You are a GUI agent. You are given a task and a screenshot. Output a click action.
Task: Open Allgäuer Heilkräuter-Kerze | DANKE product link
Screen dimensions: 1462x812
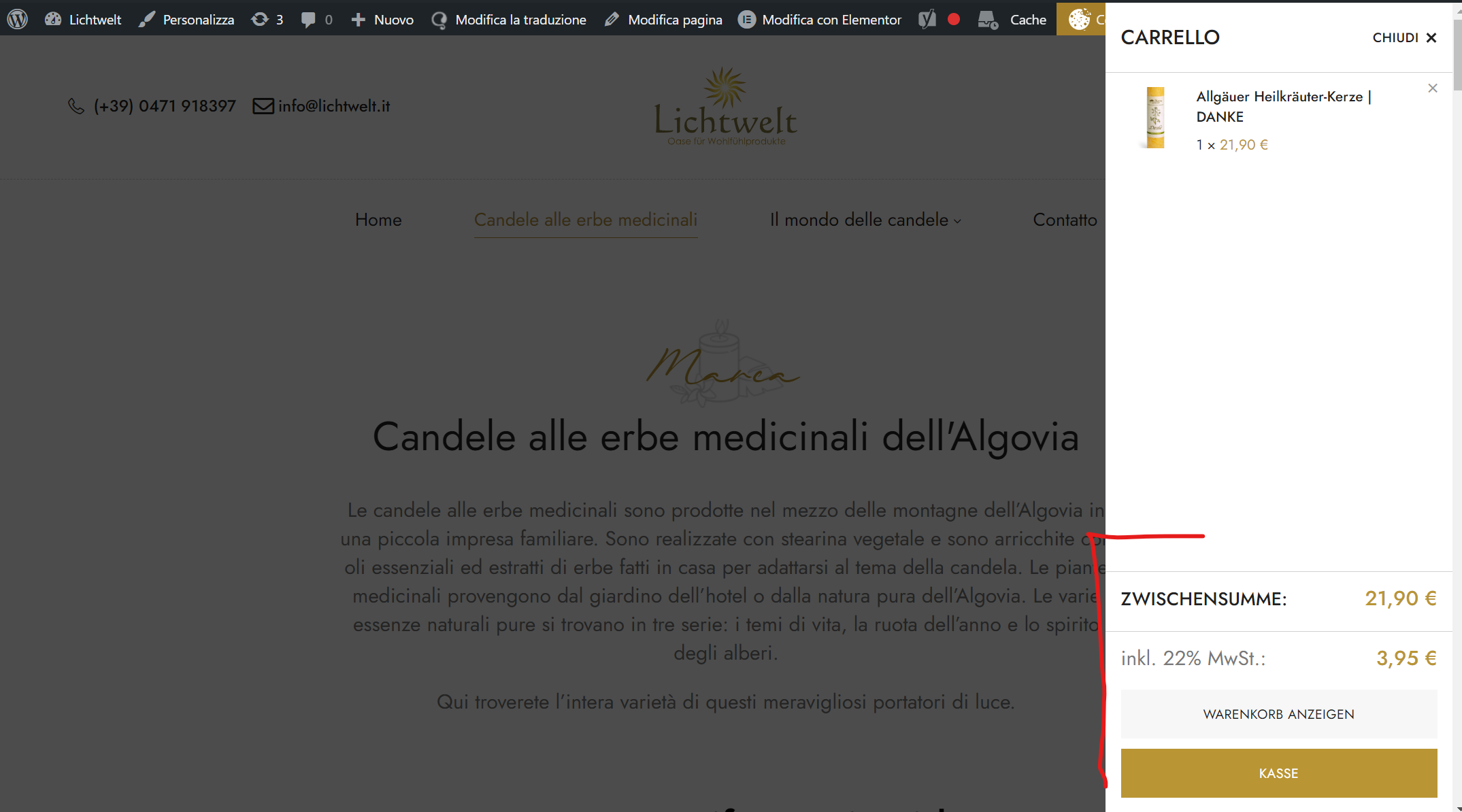pyautogui.click(x=1283, y=106)
